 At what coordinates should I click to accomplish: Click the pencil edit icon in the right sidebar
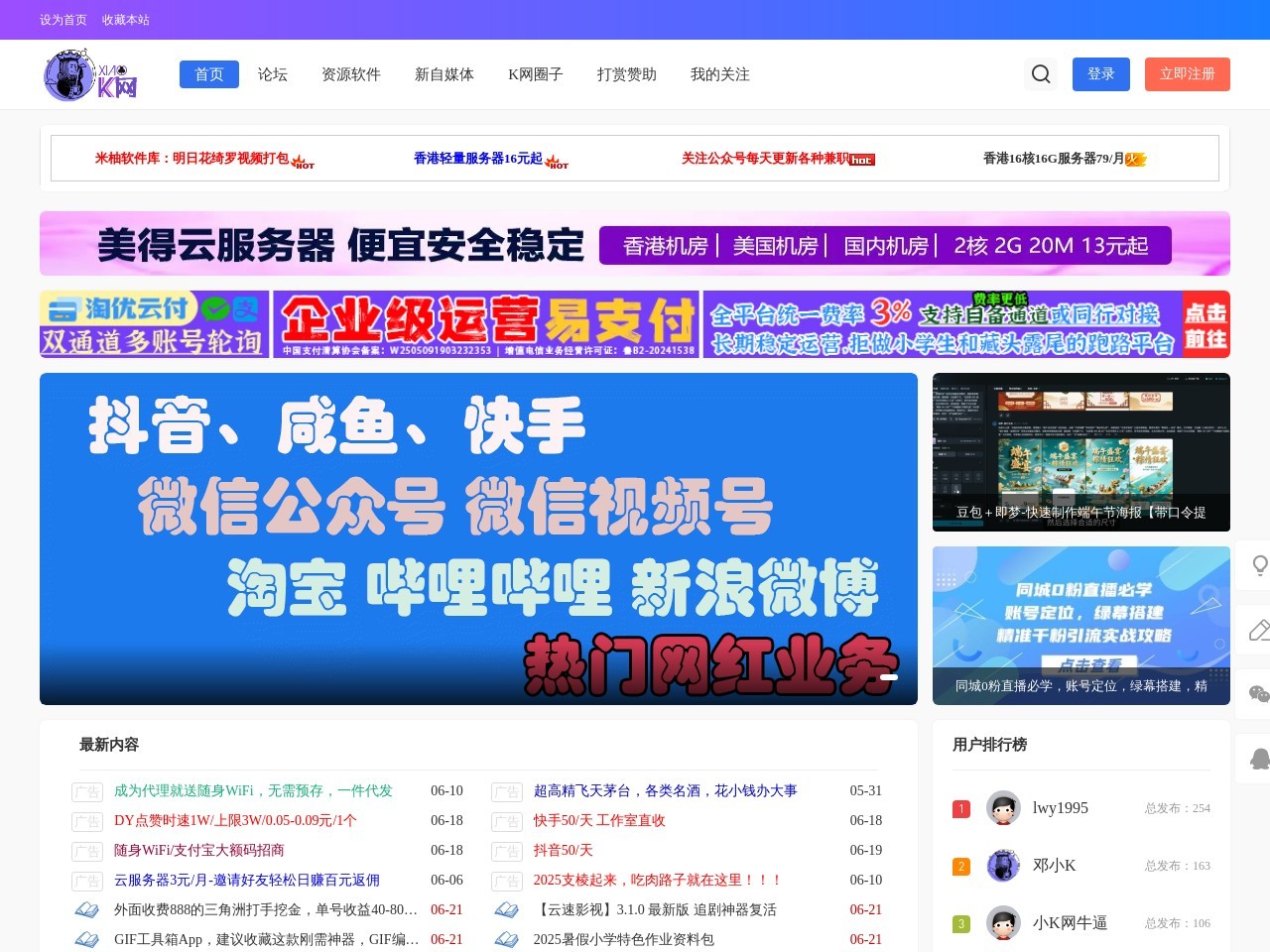(1260, 630)
